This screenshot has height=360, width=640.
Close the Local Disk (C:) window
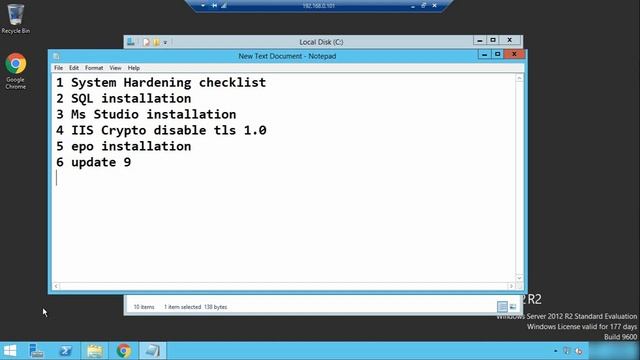coord(510,40)
